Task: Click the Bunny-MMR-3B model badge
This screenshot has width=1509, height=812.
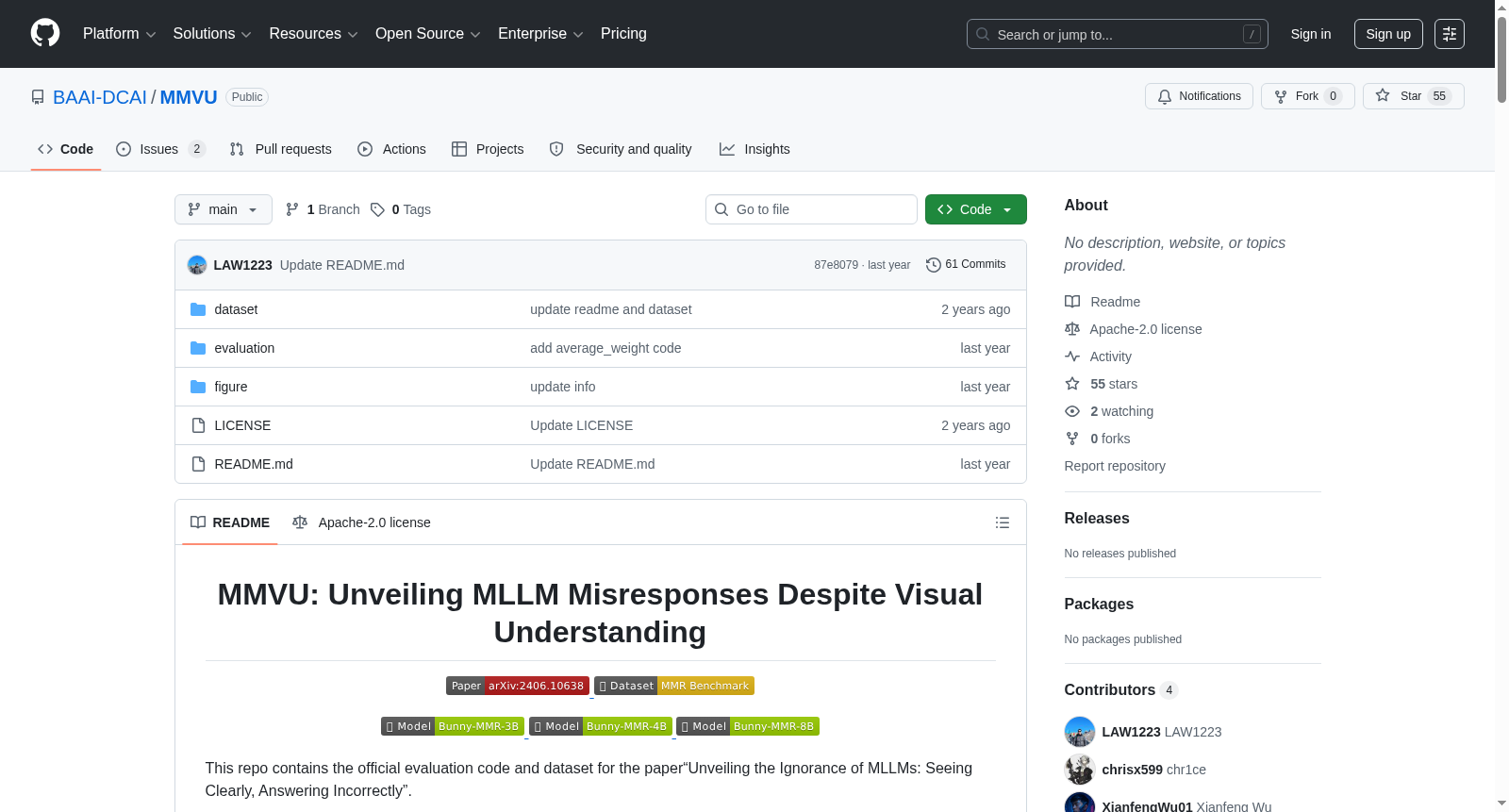Action: [453, 726]
